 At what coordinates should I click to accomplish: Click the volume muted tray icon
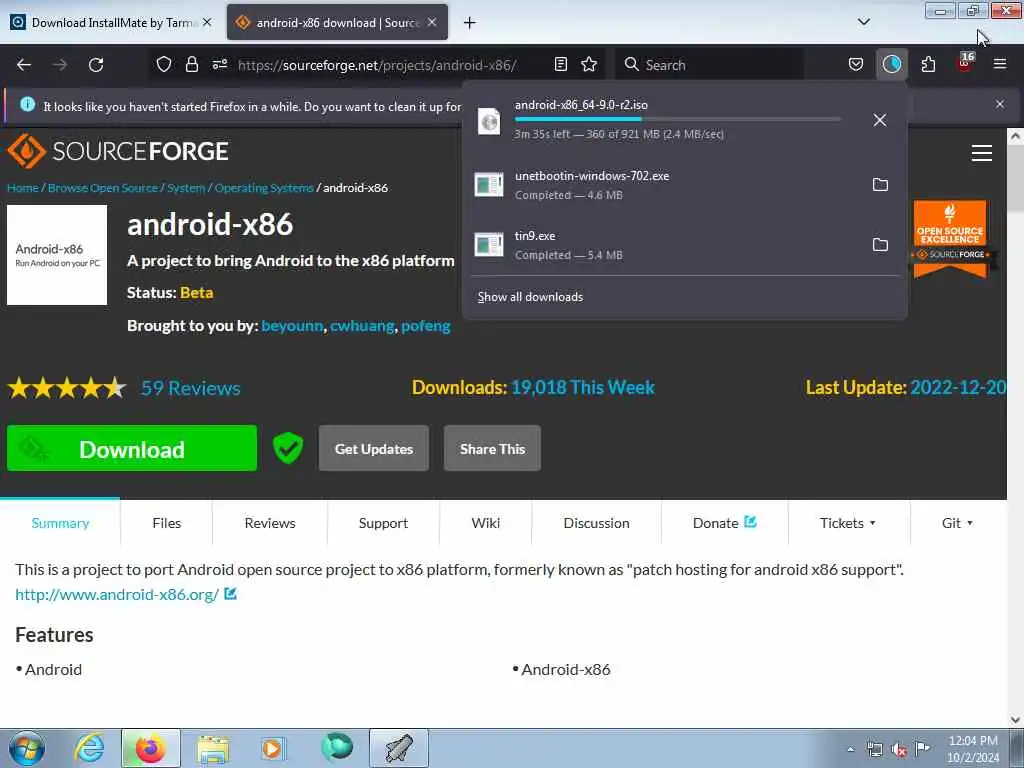899,750
